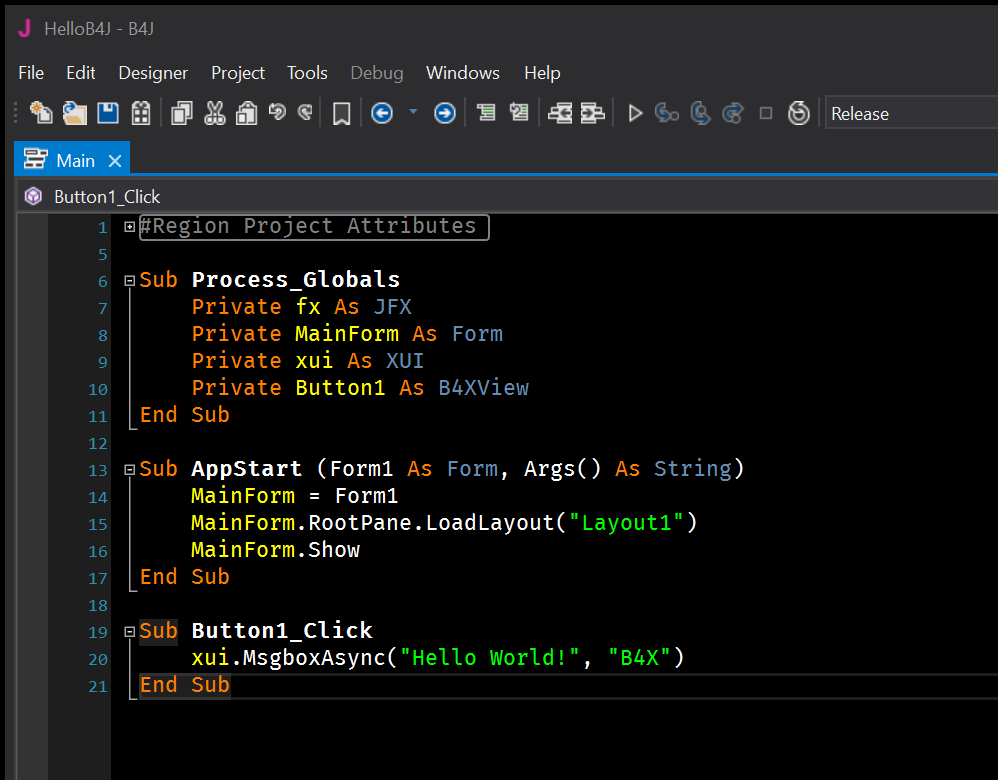Click 'B4XView' on line 10

click(483, 388)
